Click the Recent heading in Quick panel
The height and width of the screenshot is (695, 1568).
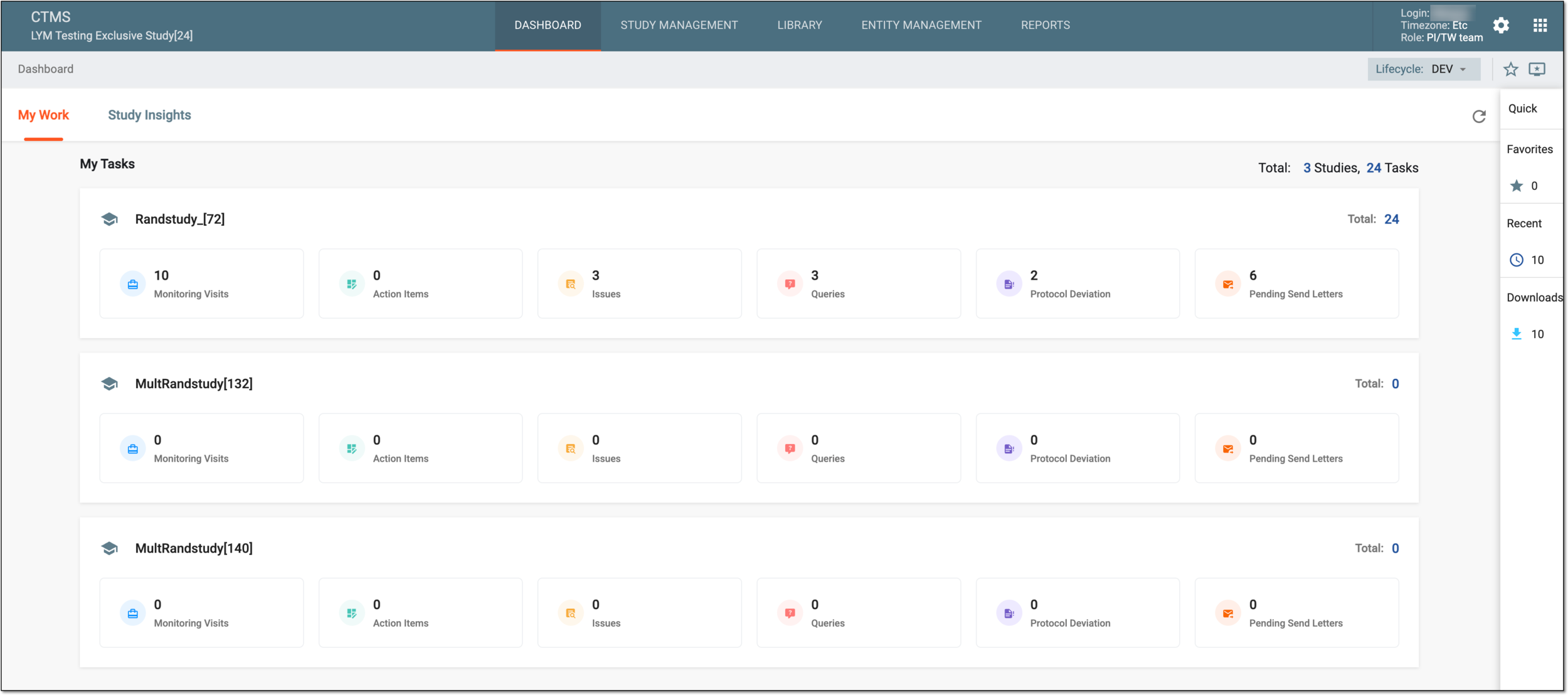click(1524, 223)
